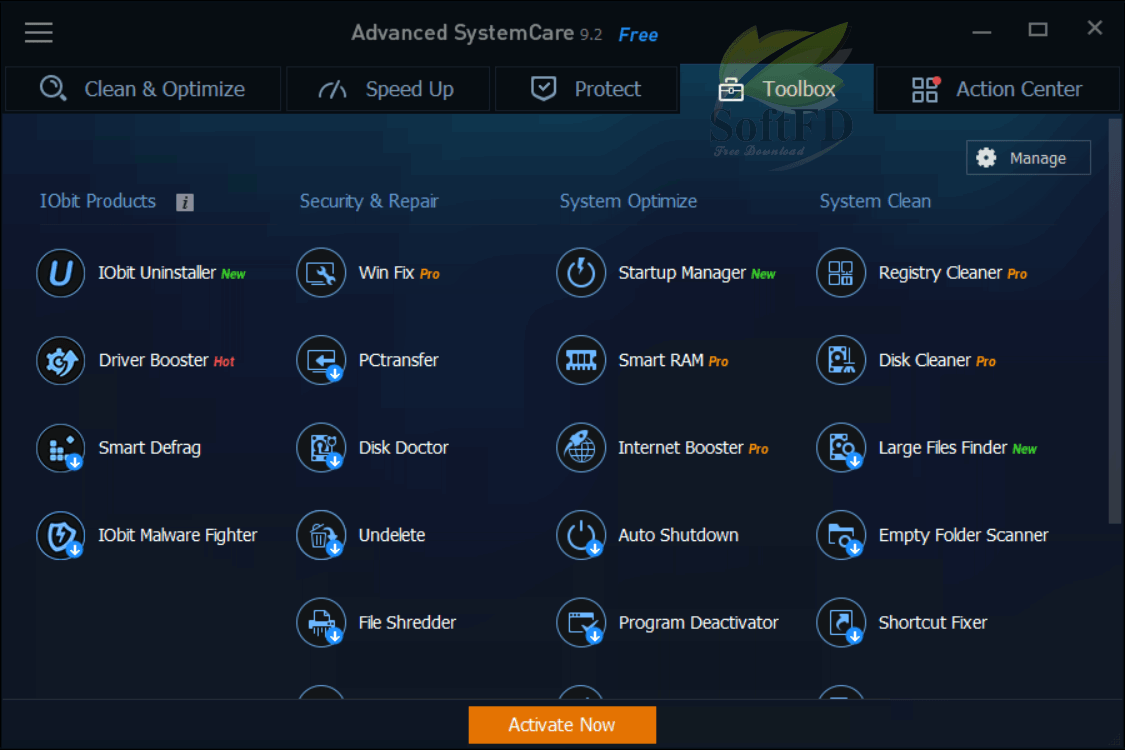
Task: Click the vertical scrollbar on the right edge
Action: tap(1114, 322)
